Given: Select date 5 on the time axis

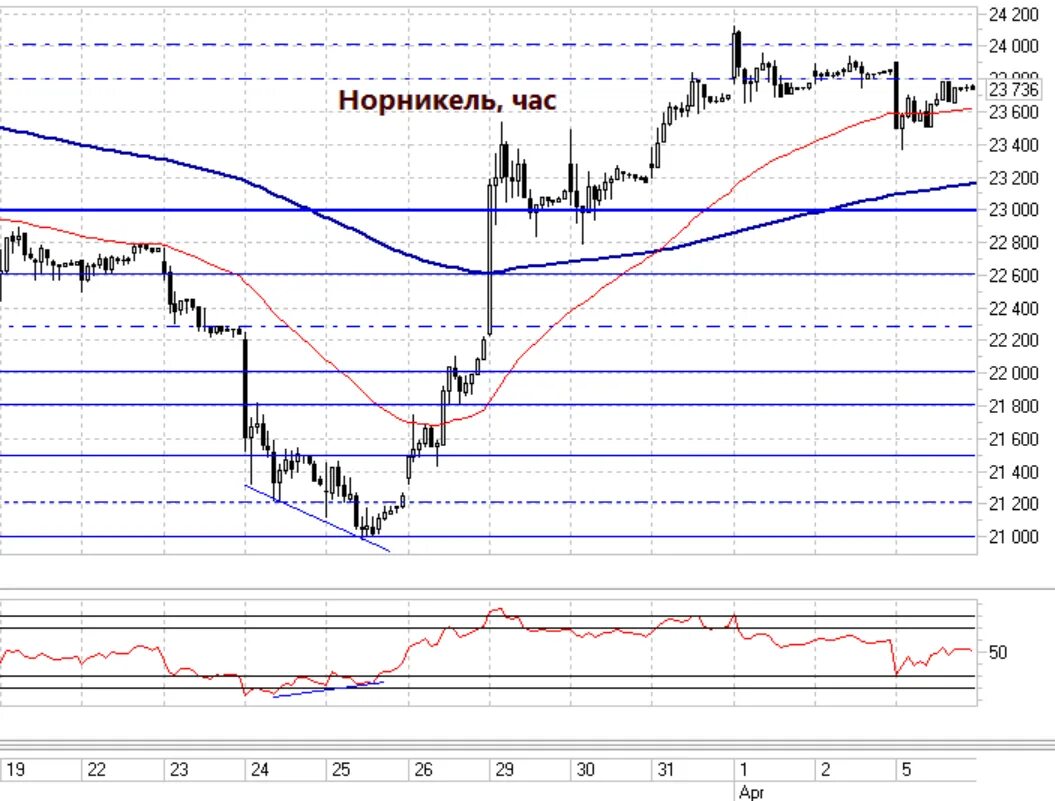Looking at the screenshot, I should (906, 769).
